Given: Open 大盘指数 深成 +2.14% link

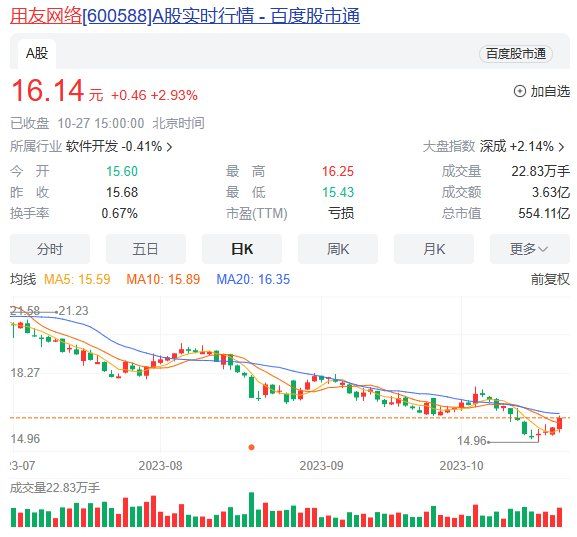Looking at the screenshot, I should 493,146.
